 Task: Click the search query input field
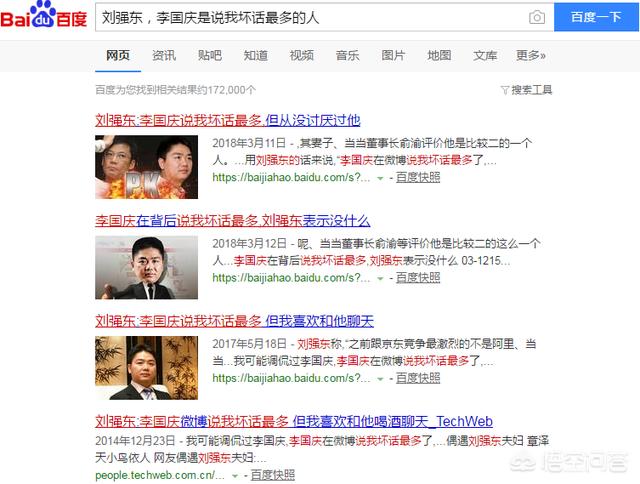312,17
